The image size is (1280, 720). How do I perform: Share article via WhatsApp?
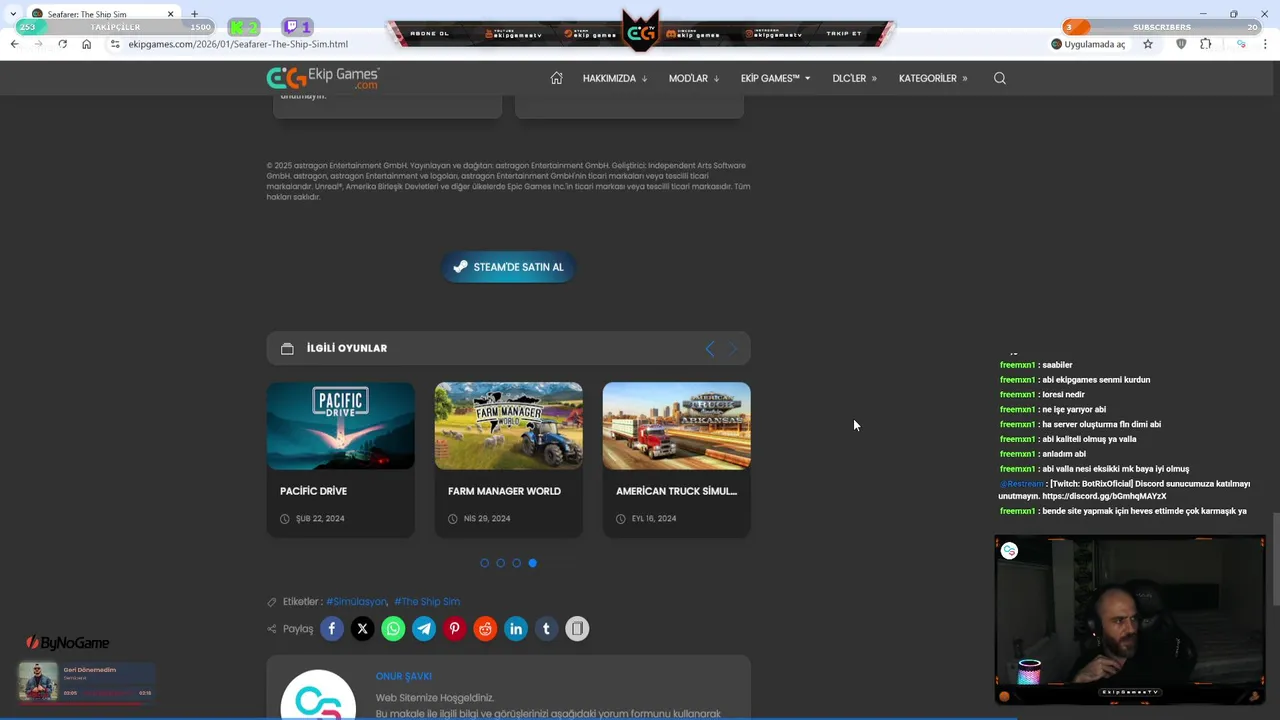coord(393,629)
